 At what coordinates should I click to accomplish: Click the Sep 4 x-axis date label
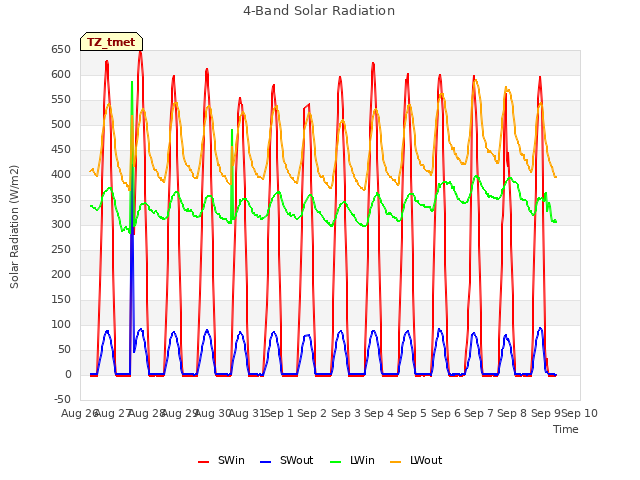pos(379,413)
